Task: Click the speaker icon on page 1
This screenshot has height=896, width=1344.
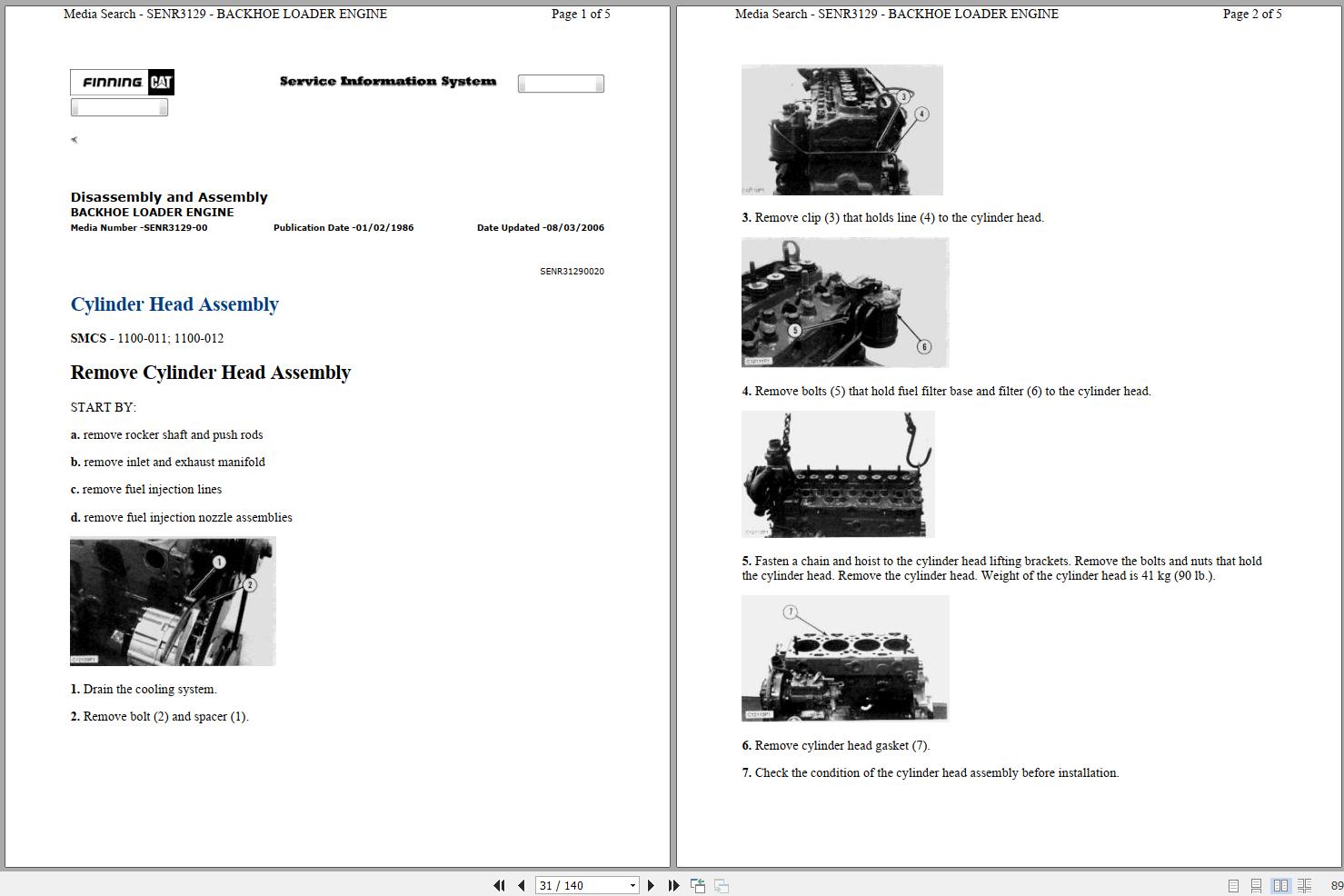Action: tap(74, 139)
